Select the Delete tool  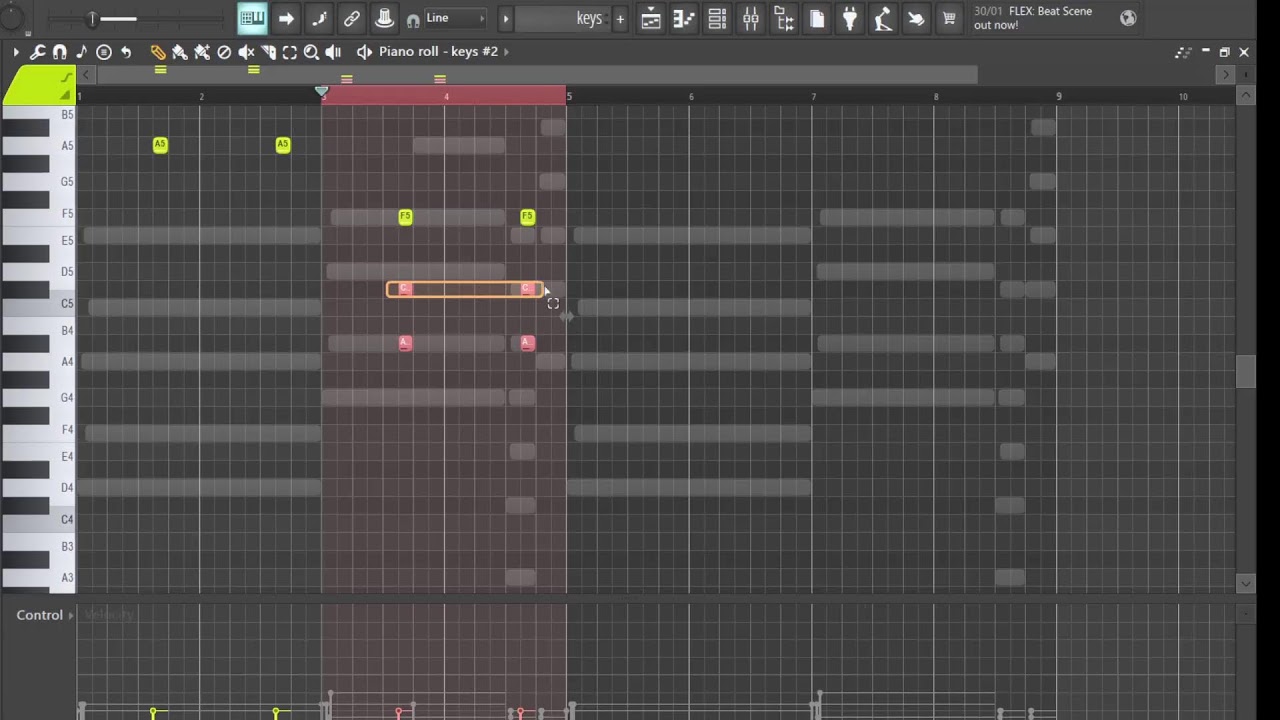pyautogui.click(x=224, y=52)
